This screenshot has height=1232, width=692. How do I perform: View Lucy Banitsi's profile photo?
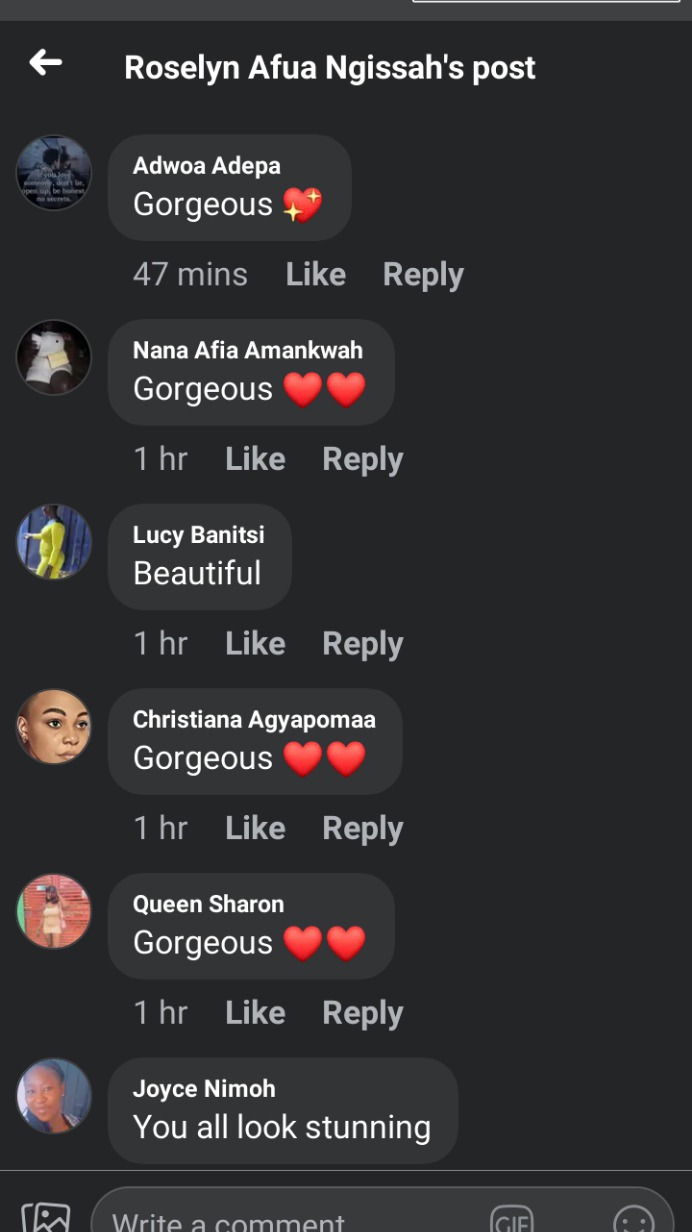[54, 542]
